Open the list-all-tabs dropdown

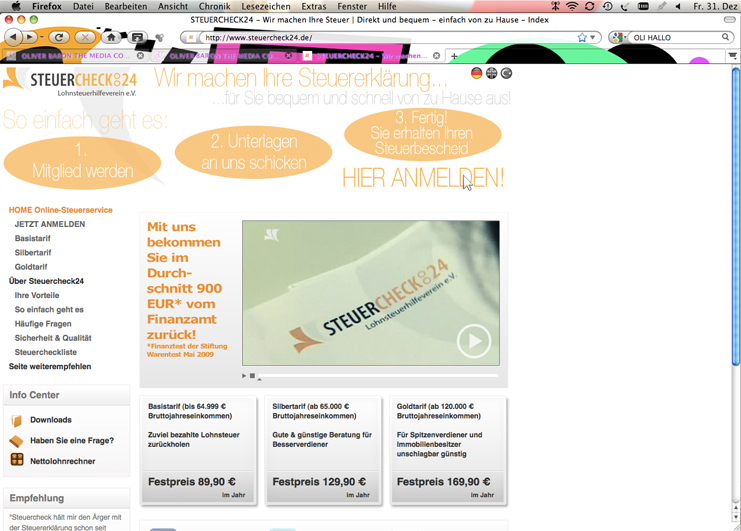(x=732, y=56)
